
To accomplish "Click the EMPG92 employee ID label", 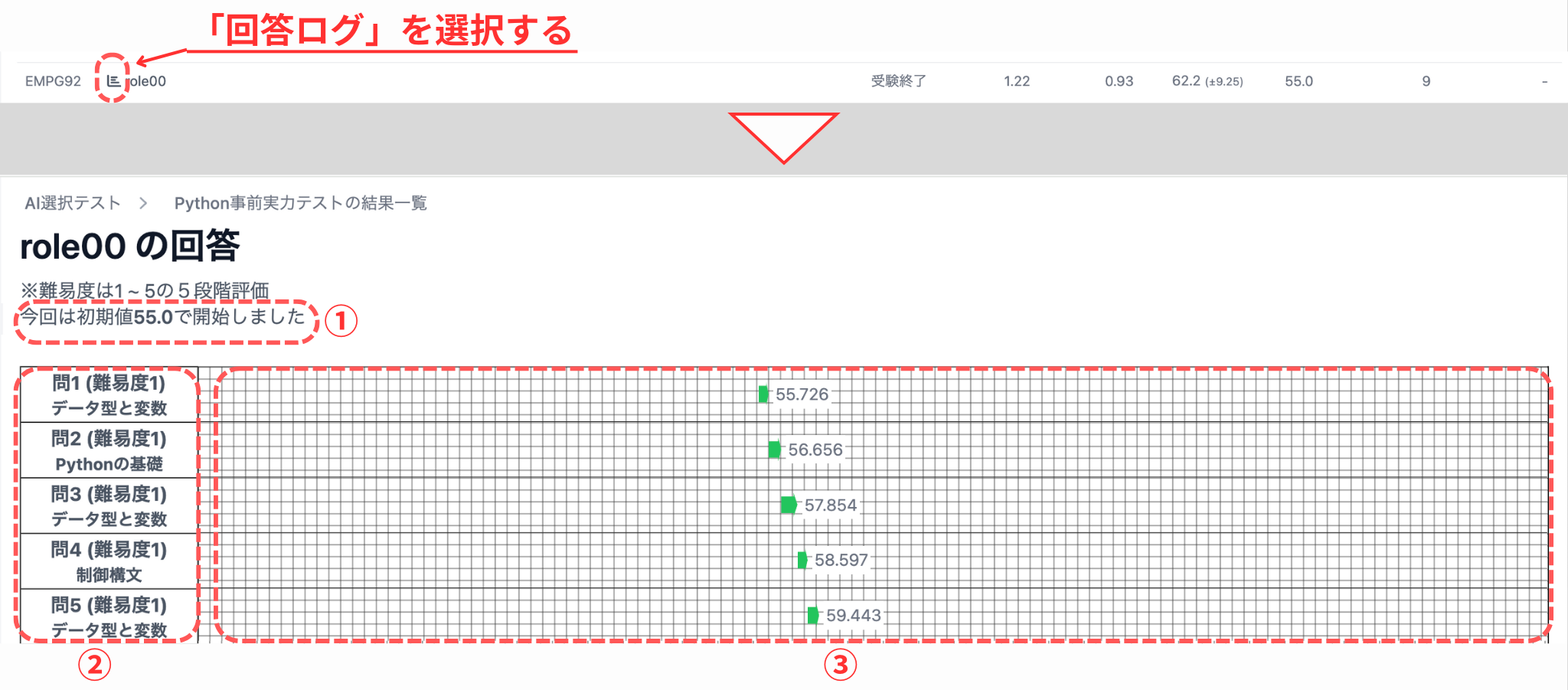I will coord(53,80).
